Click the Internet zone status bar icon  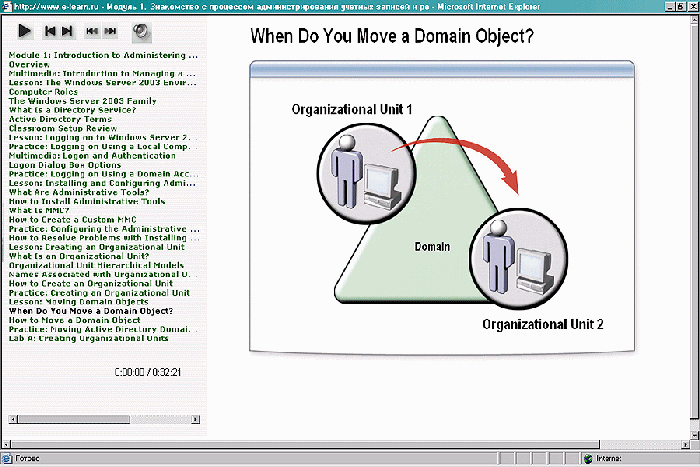click(588, 459)
